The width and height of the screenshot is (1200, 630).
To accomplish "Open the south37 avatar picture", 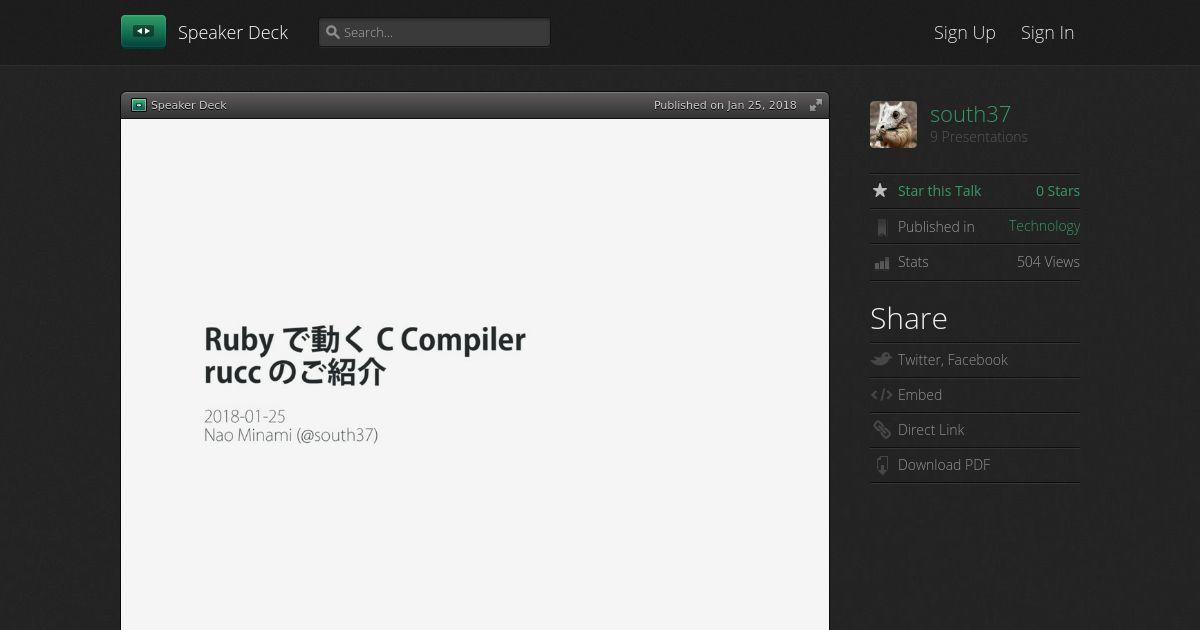I will point(893,124).
